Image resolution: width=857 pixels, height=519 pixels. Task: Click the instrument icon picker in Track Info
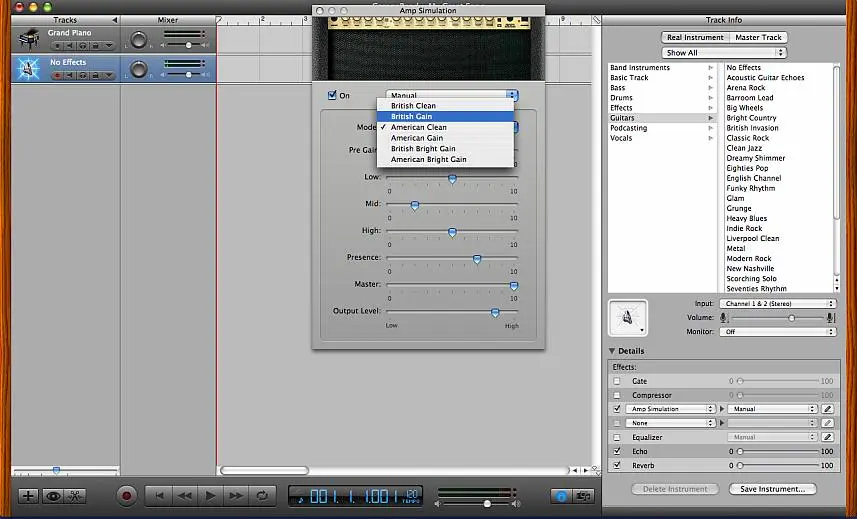point(628,318)
